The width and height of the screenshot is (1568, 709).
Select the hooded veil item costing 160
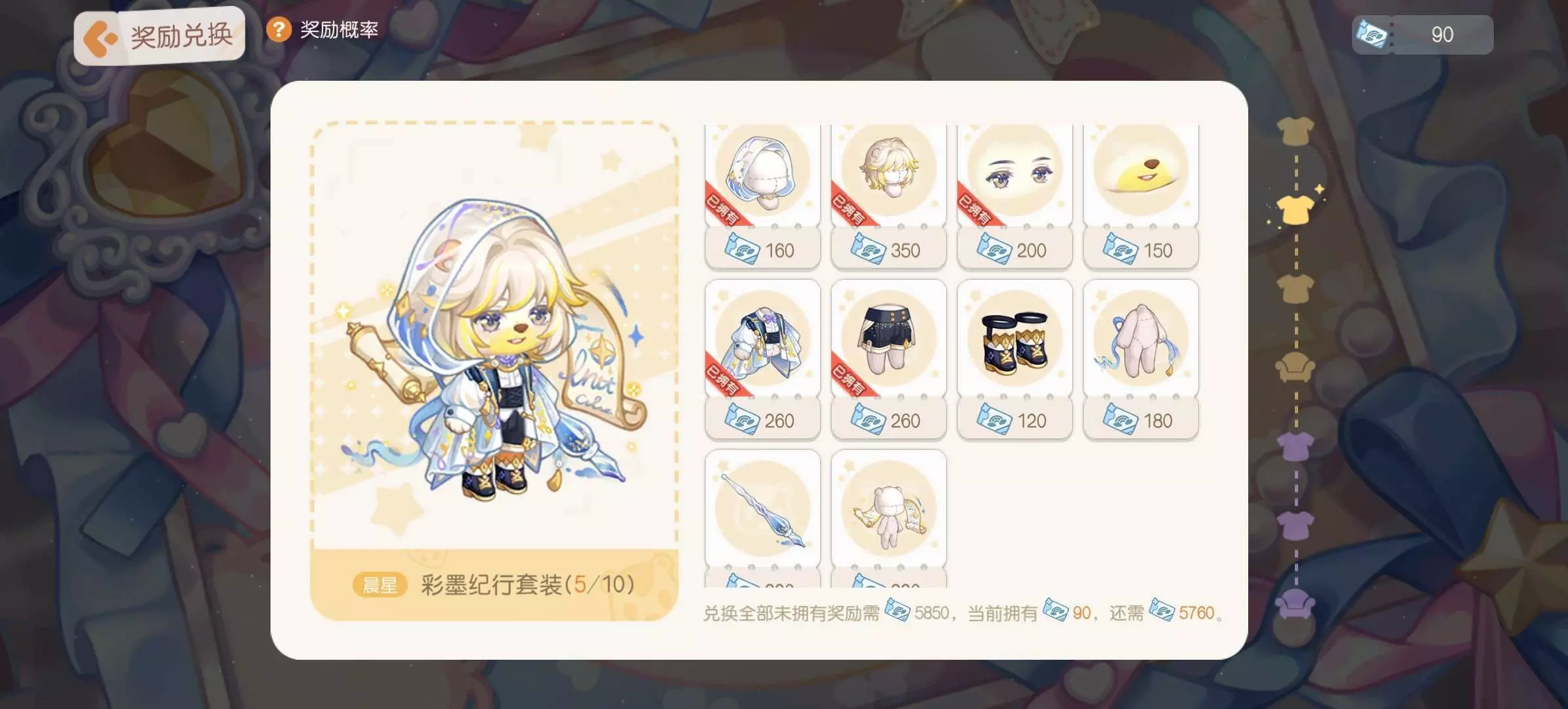coord(762,196)
